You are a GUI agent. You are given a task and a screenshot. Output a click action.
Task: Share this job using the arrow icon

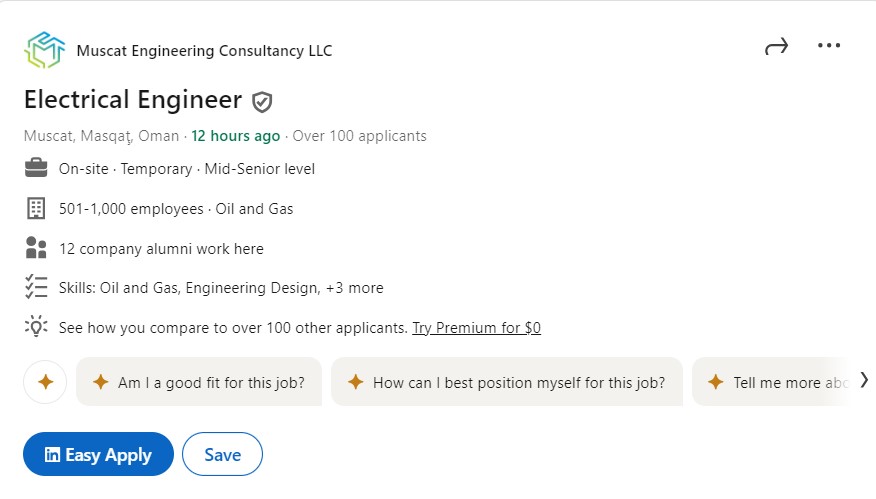[x=777, y=46]
